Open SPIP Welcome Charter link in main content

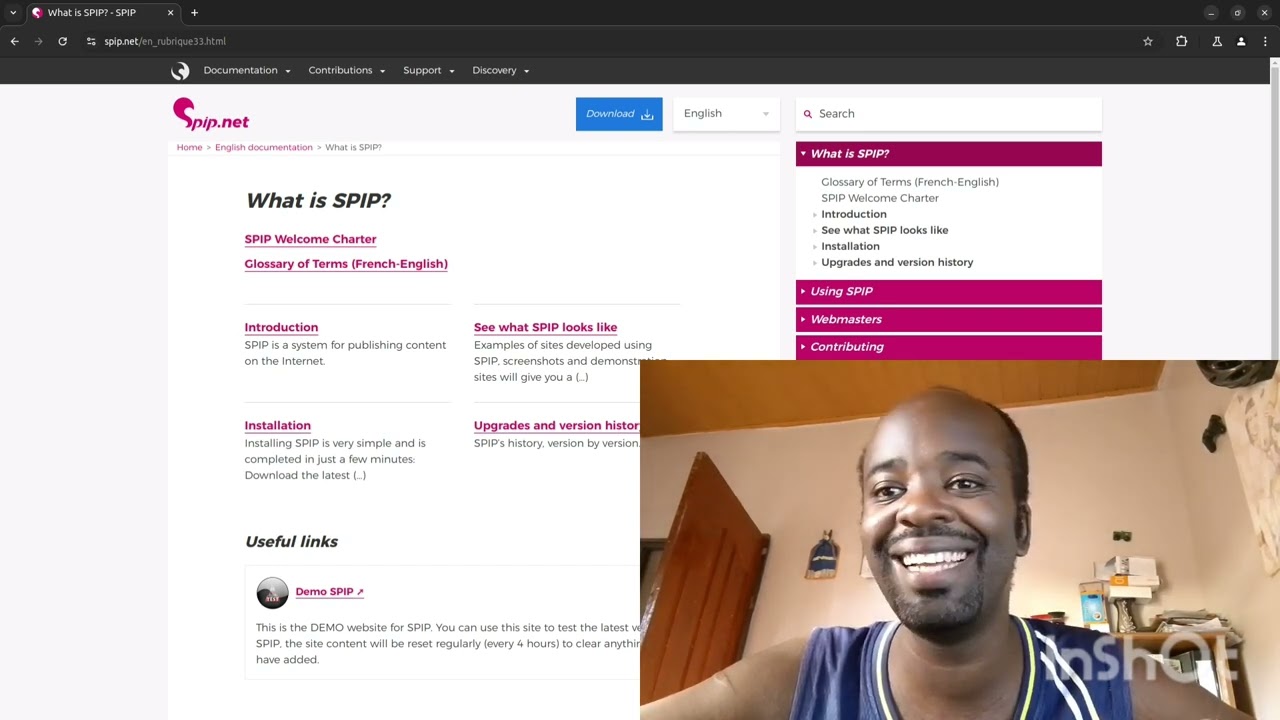[310, 239]
